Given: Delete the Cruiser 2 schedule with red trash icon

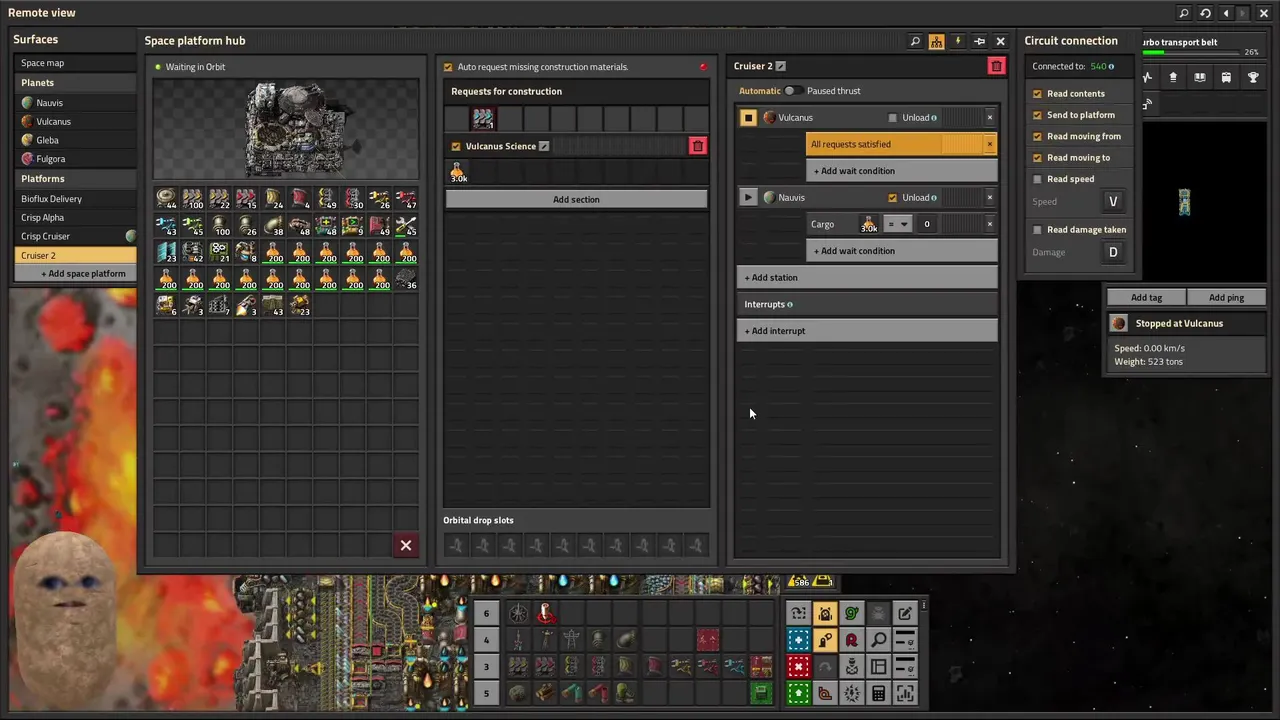Looking at the screenshot, I should coord(996,66).
